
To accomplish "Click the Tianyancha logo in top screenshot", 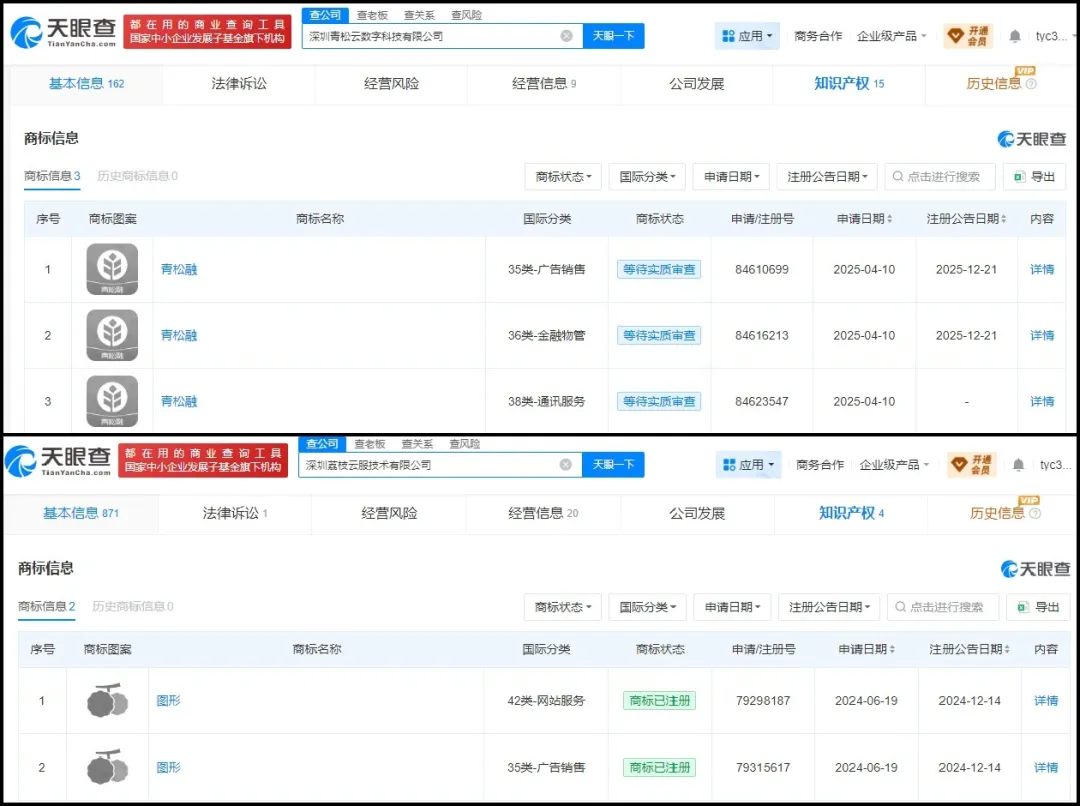I will (63, 32).
